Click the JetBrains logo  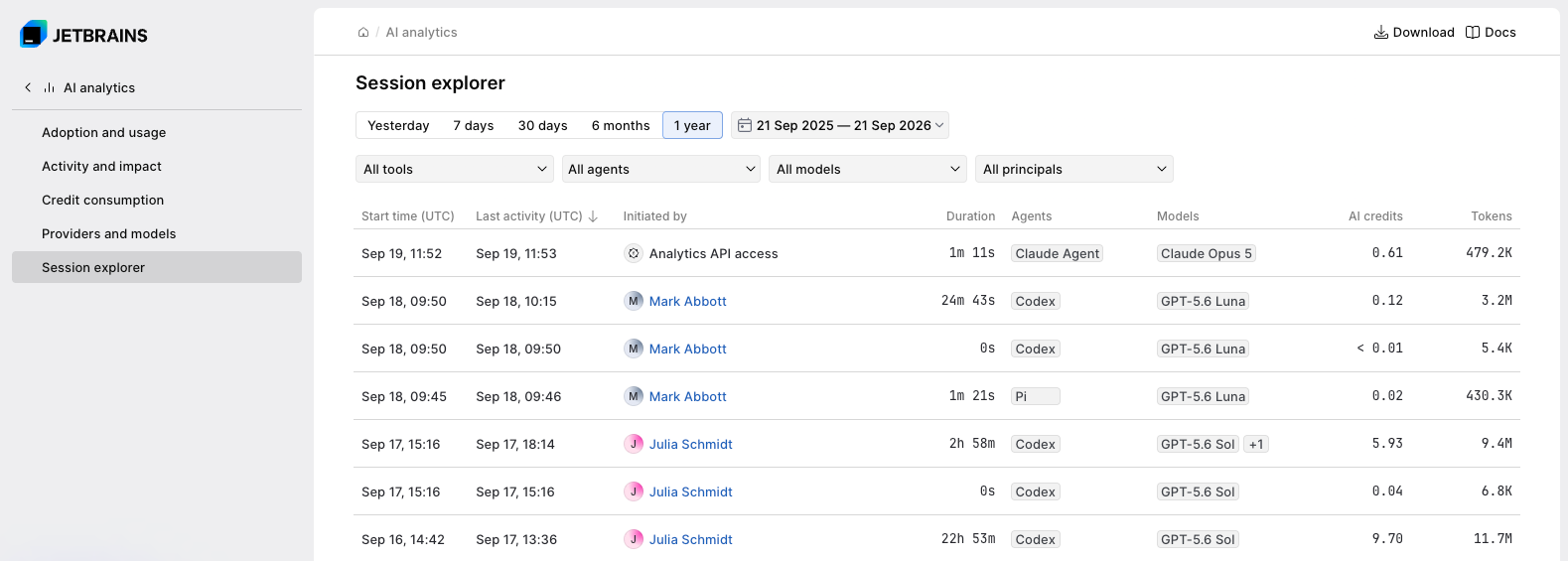tap(83, 35)
